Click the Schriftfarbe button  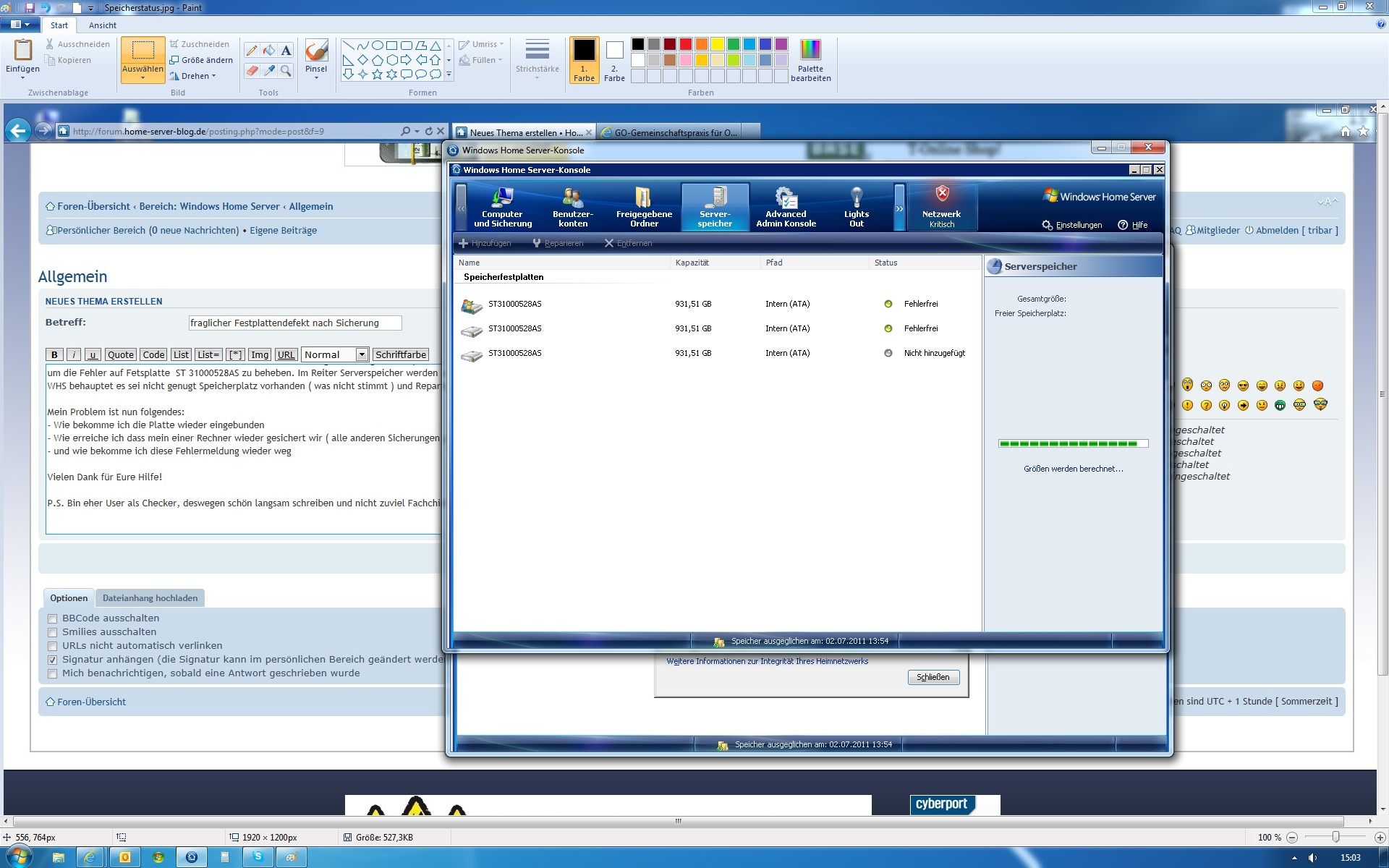click(401, 354)
